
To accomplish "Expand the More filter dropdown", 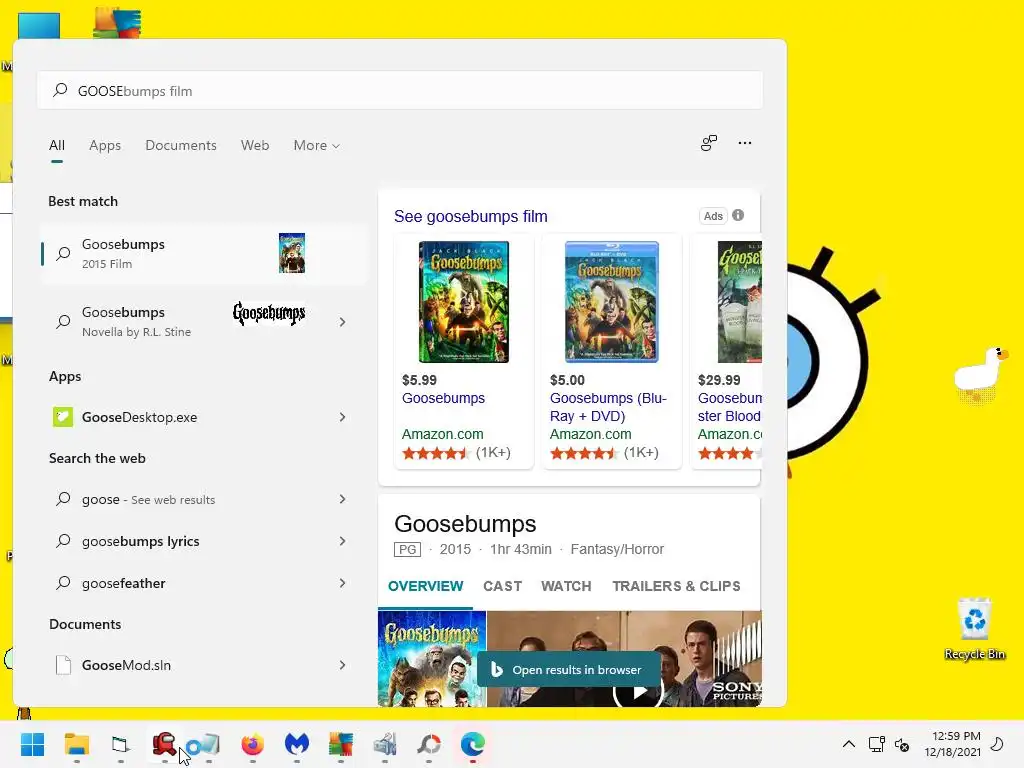I will [x=316, y=146].
